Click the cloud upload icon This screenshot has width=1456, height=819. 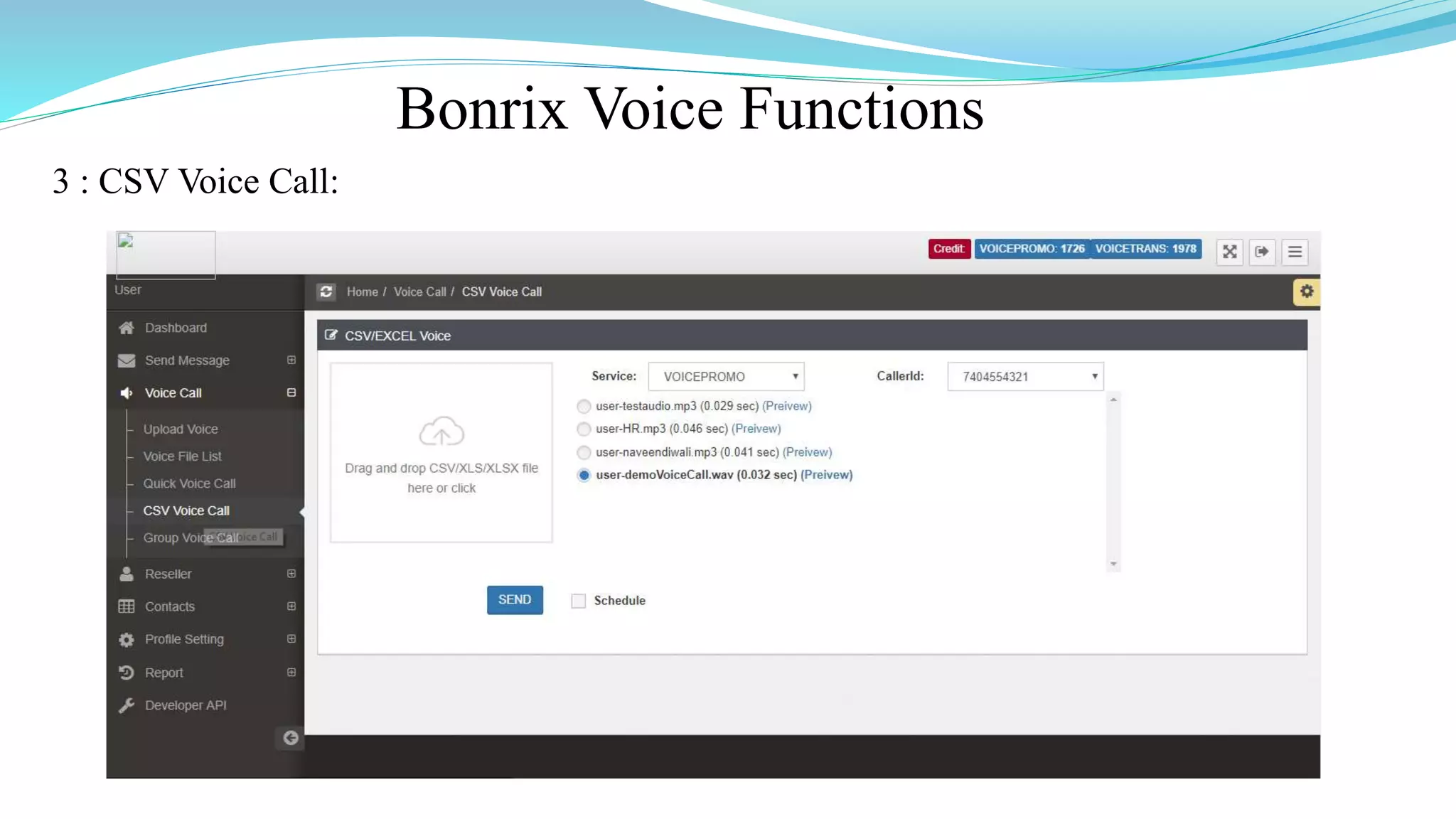[441, 432]
